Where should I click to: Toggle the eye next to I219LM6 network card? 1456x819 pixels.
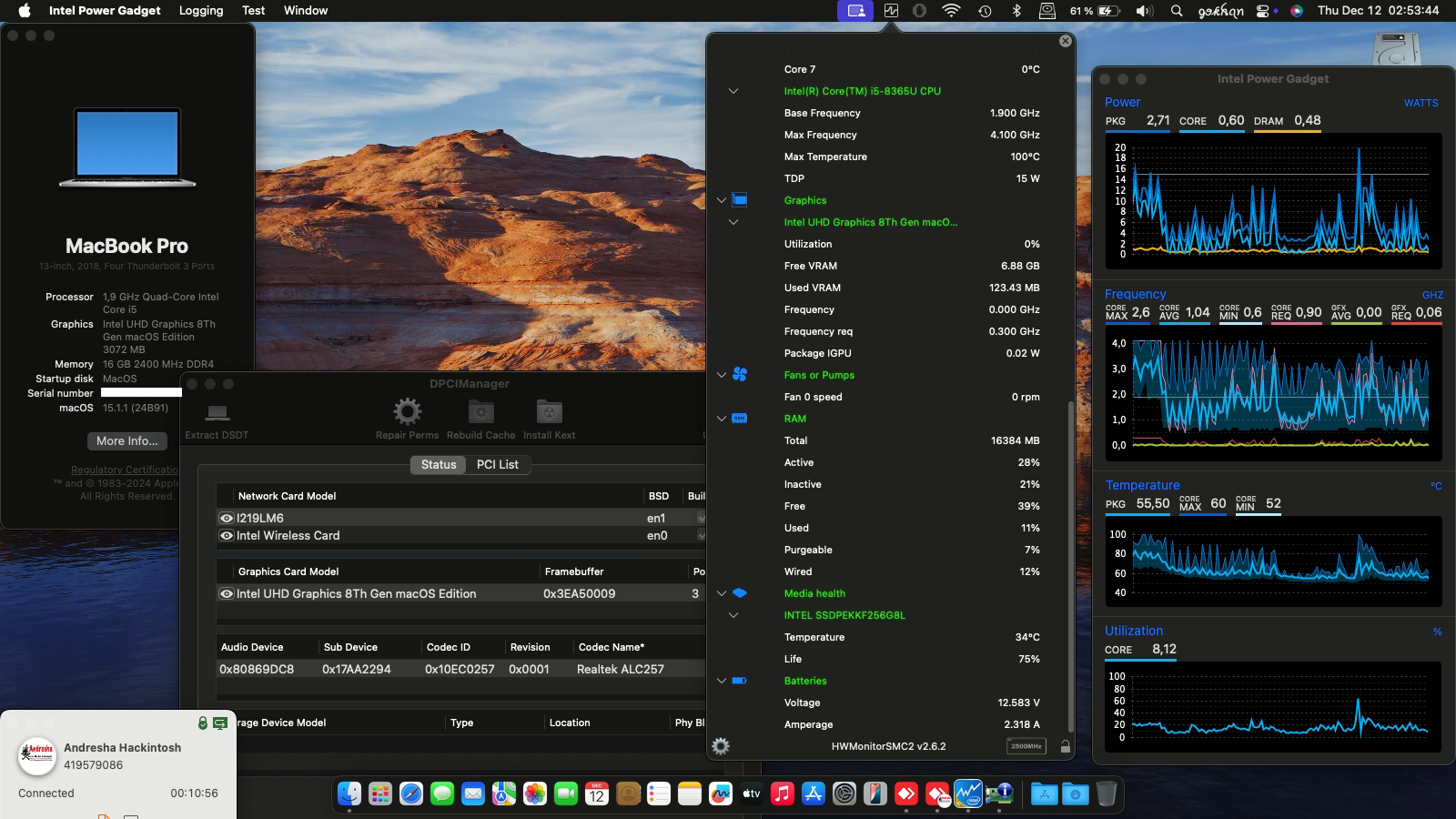(x=226, y=518)
